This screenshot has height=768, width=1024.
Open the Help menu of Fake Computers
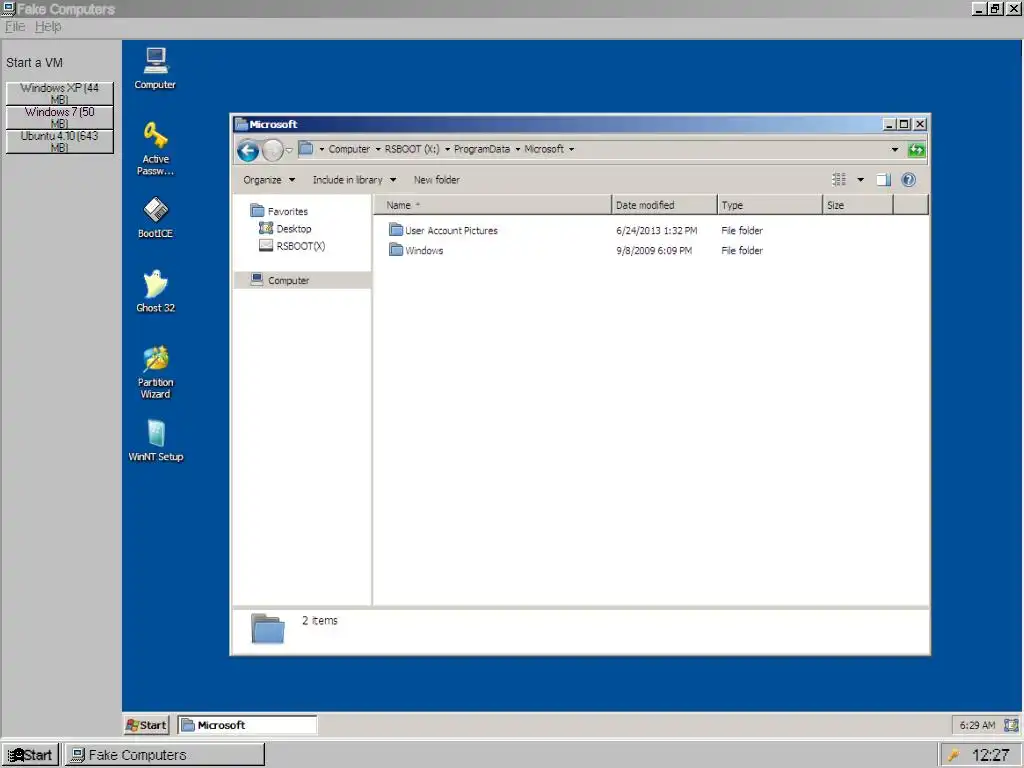[48, 27]
